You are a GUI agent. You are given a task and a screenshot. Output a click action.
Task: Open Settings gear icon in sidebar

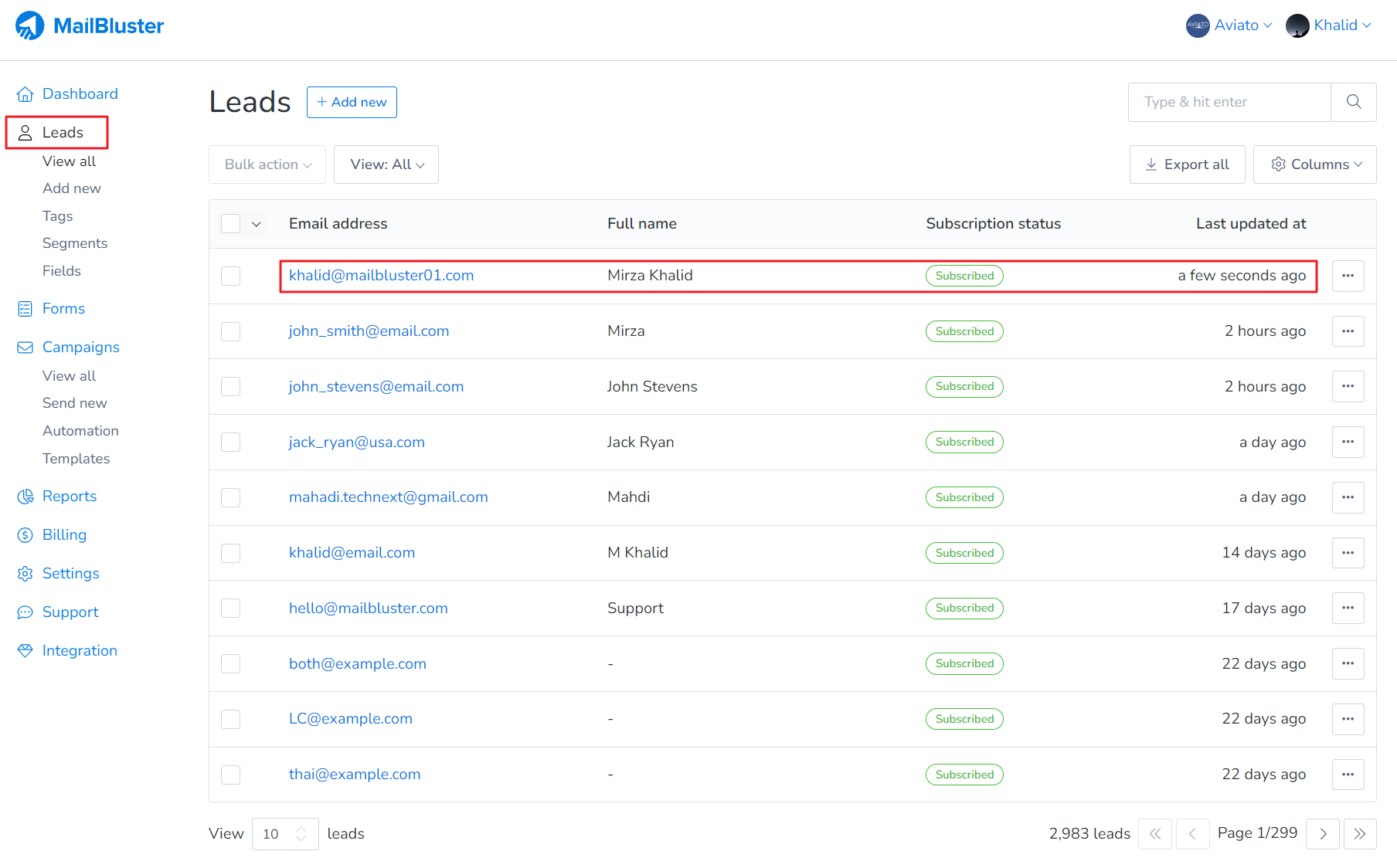pyautogui.click(x=25, y=574)
